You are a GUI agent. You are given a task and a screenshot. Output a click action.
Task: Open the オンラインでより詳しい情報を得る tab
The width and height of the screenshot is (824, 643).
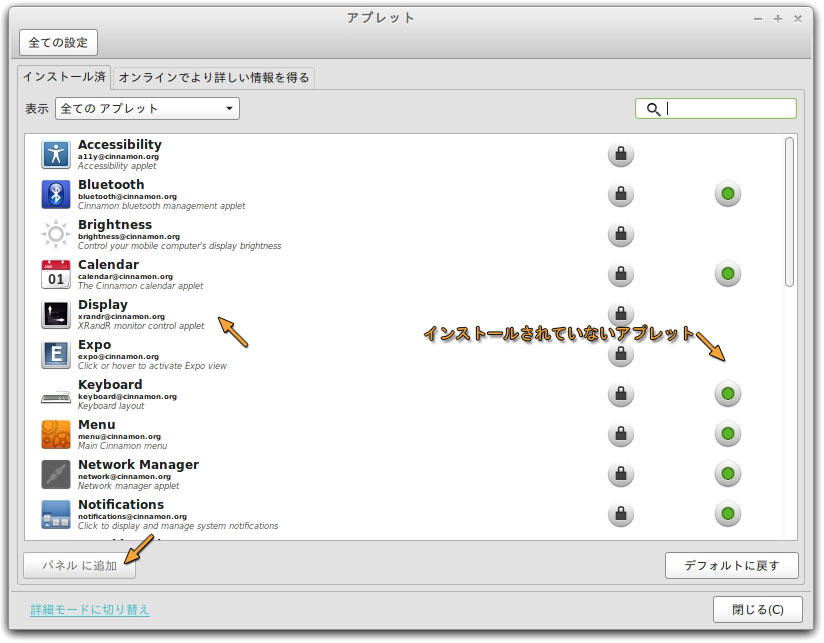[214, 77]
